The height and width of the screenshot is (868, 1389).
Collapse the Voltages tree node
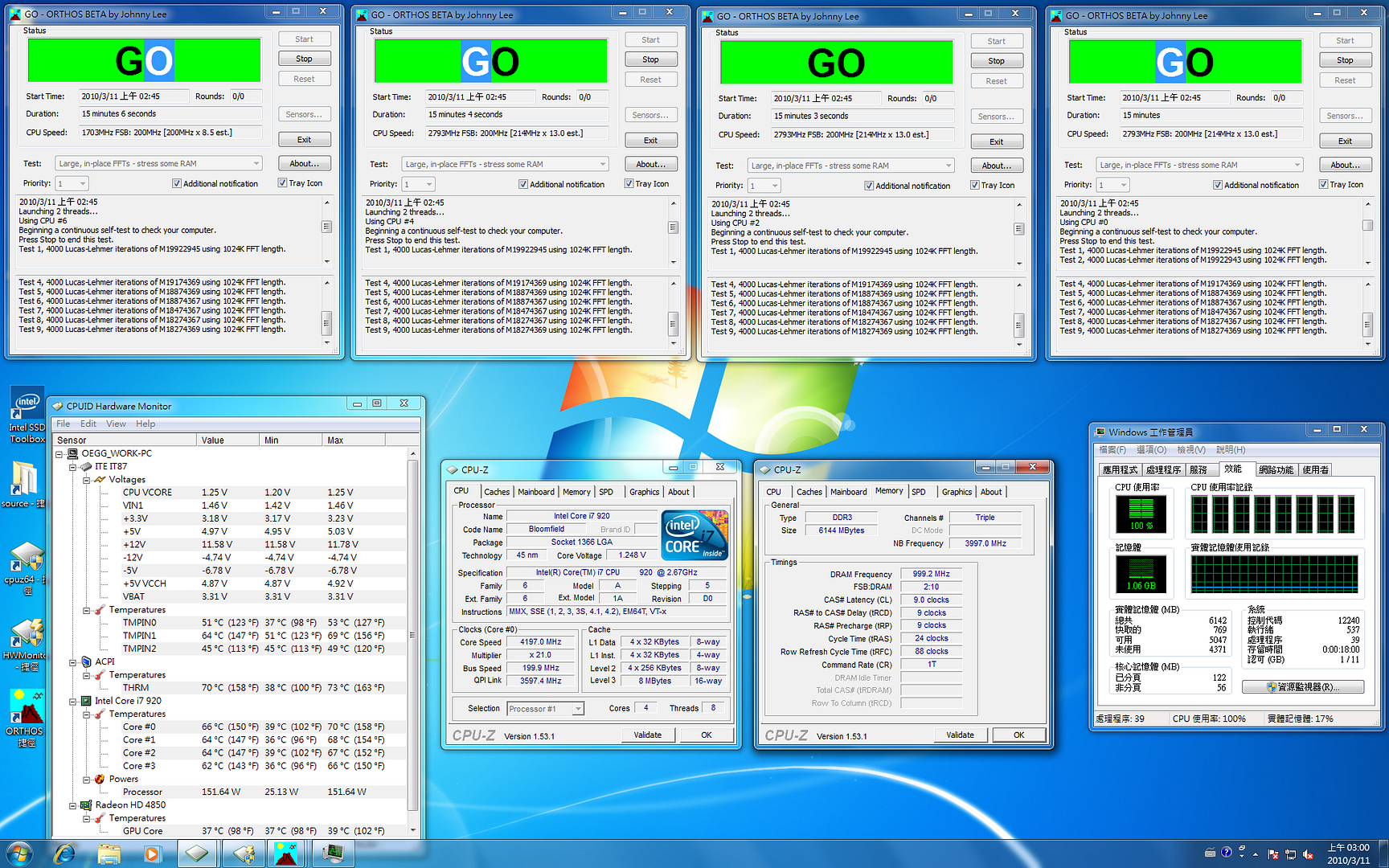86,480
